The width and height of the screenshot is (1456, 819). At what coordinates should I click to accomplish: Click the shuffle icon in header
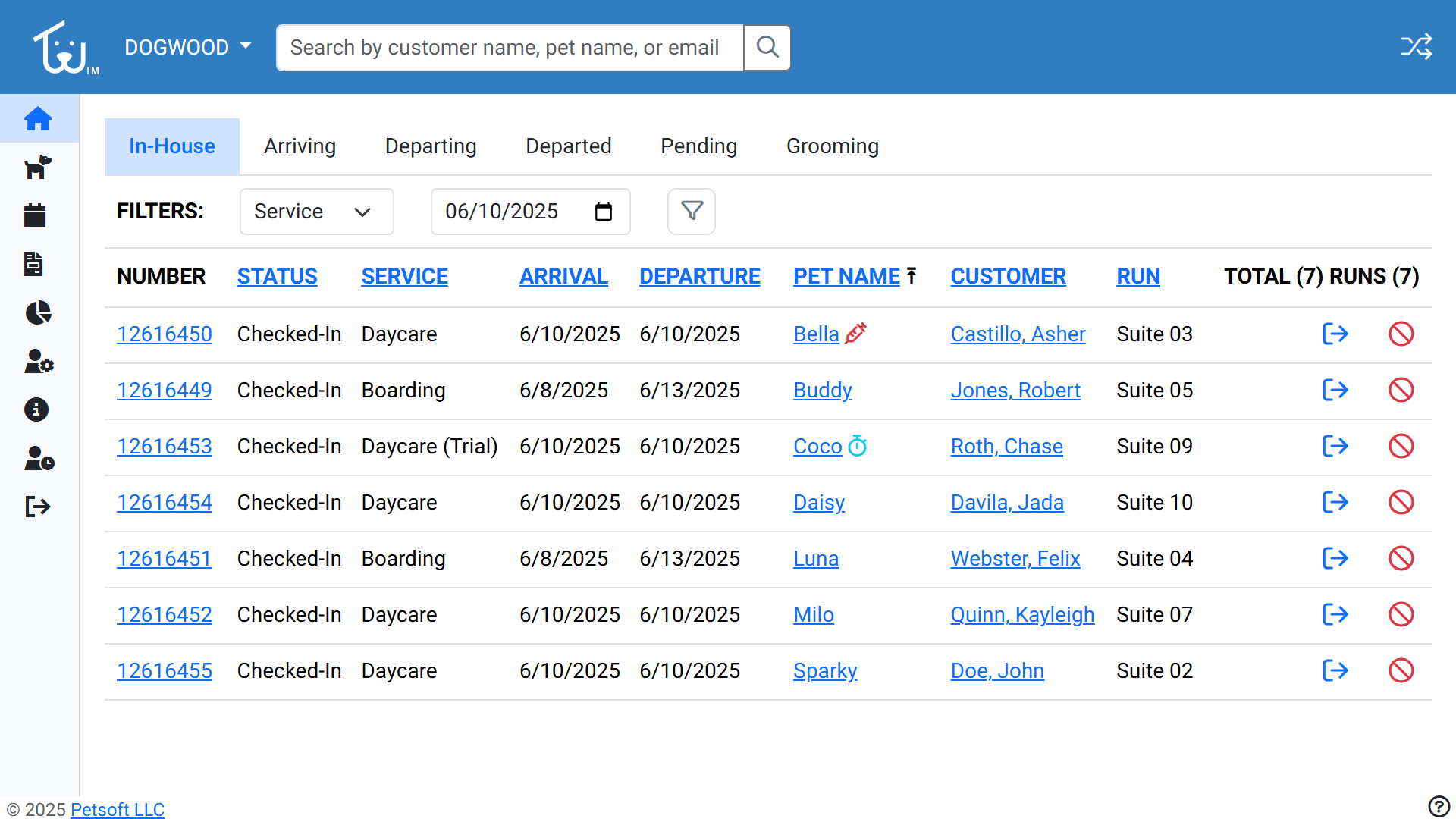pyautogui.click(x=1415, y=47)
